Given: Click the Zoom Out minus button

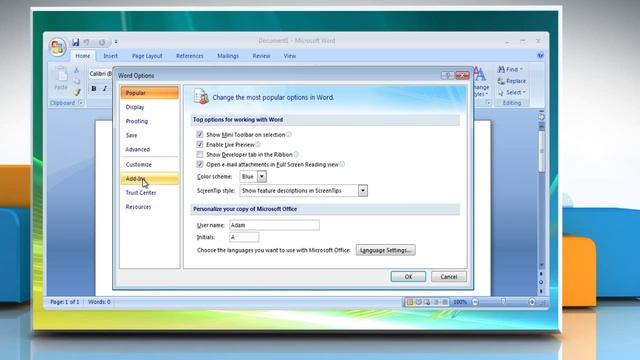Looking at the screenshot, I should [x=475, y=302].
